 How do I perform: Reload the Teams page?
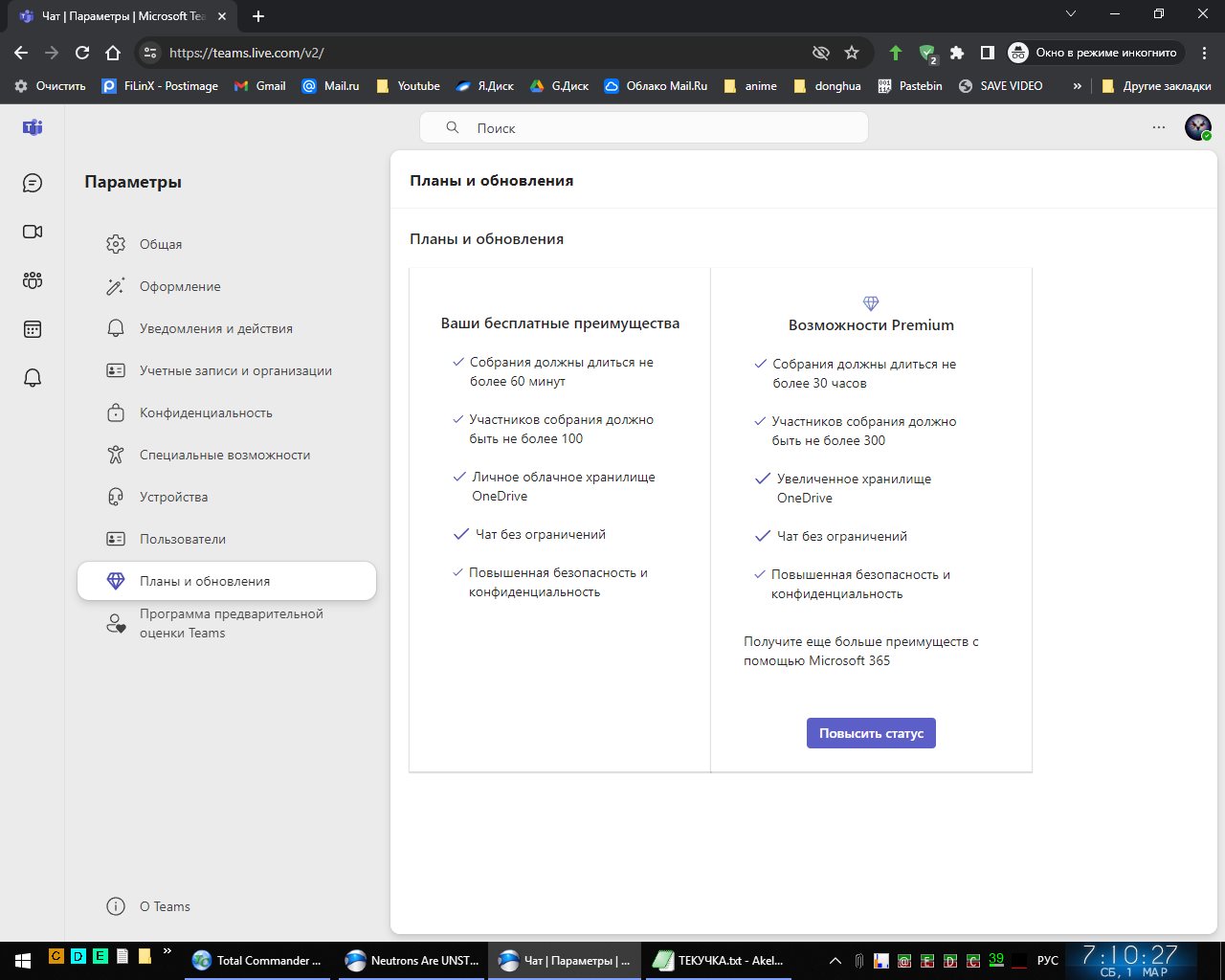[82, 53]
